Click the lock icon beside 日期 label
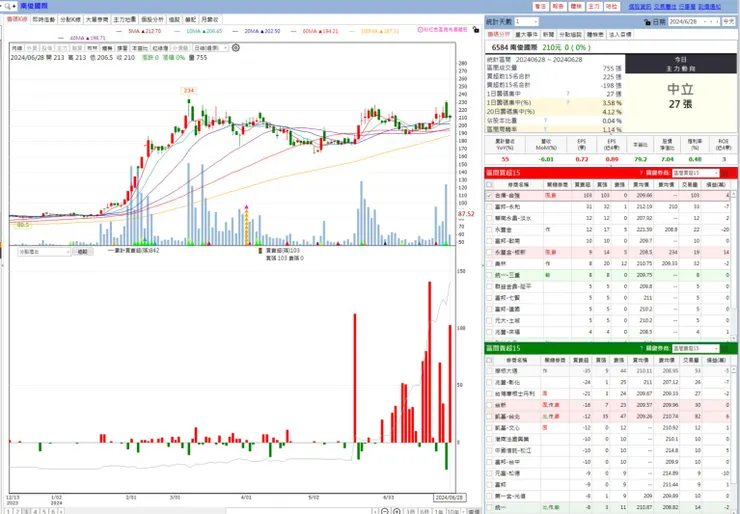Image resolution: width=740 pixels, height=514 pixels. click(x=647, y=22)
